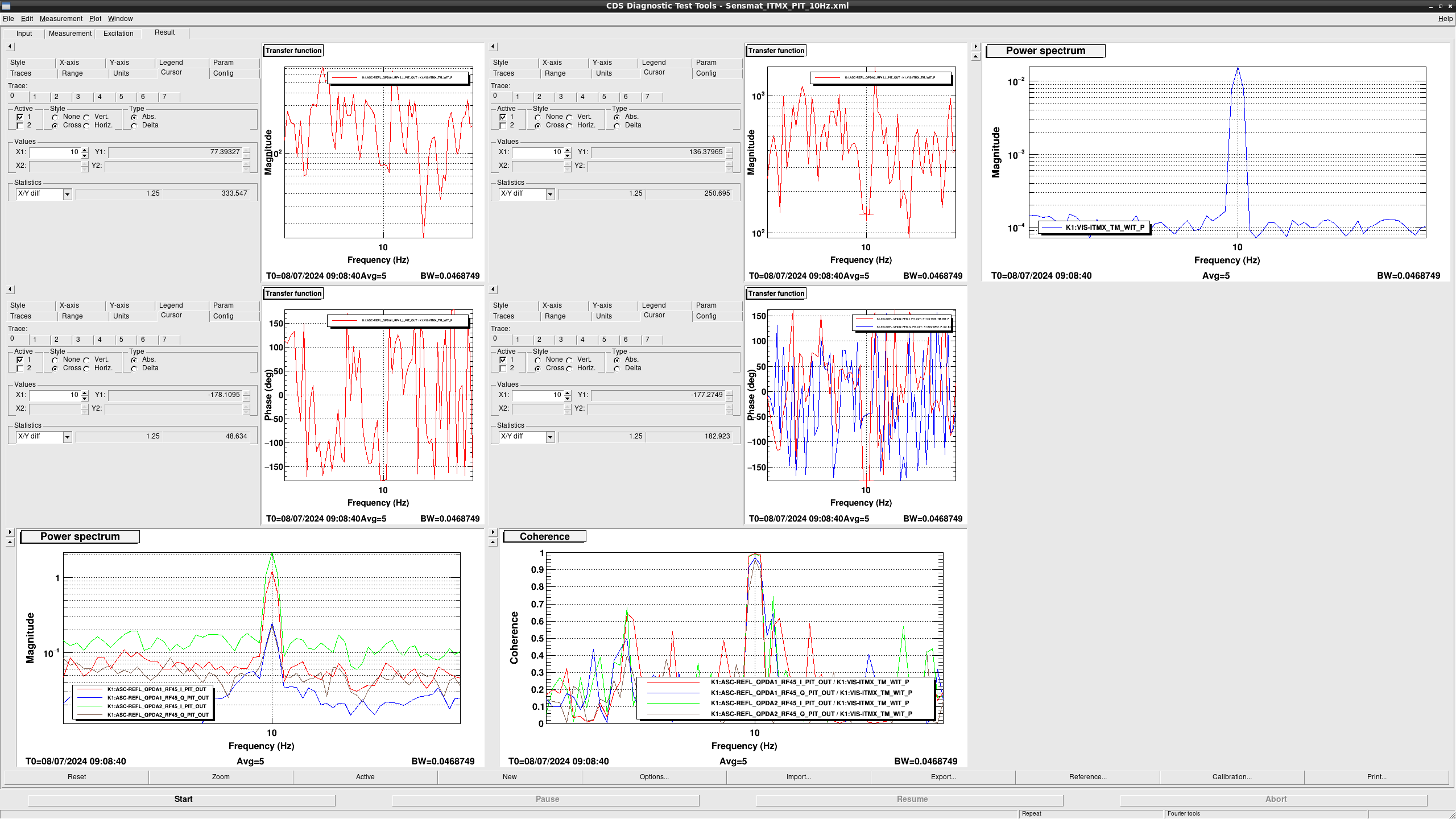This screenshot has height=819, width=1456.
Task: Open Y-axis tab in Y1 136.37965 panel
Action: pyautogui.click(x=602, y=63)
